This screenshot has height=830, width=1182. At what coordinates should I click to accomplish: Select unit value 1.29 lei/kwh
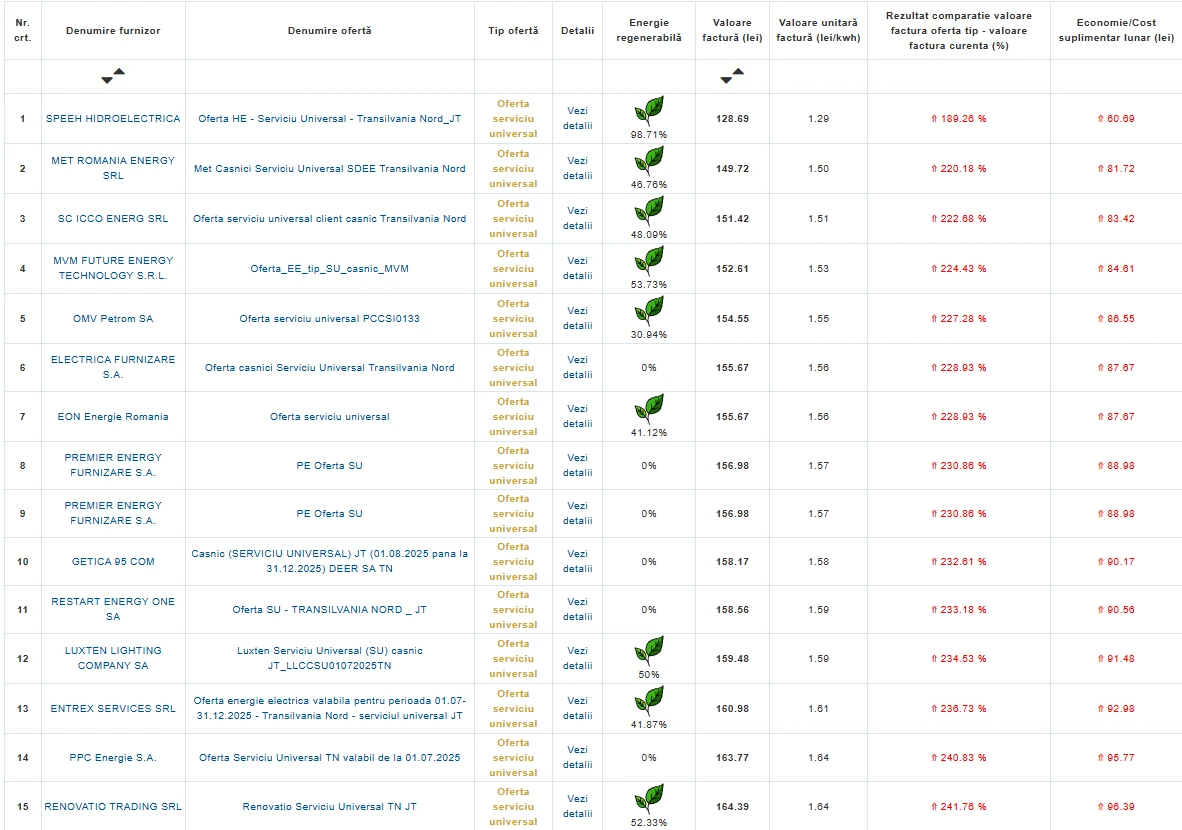click(x=819, y=118)
